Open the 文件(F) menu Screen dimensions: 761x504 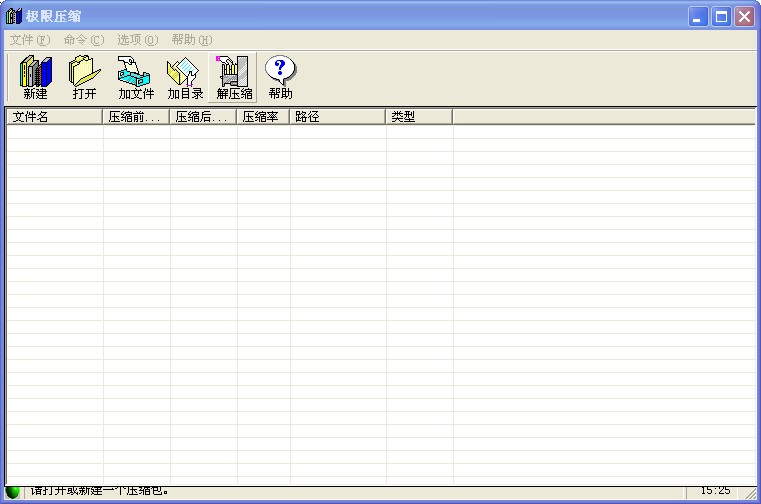pyautogui.click(x=29, y=40)
